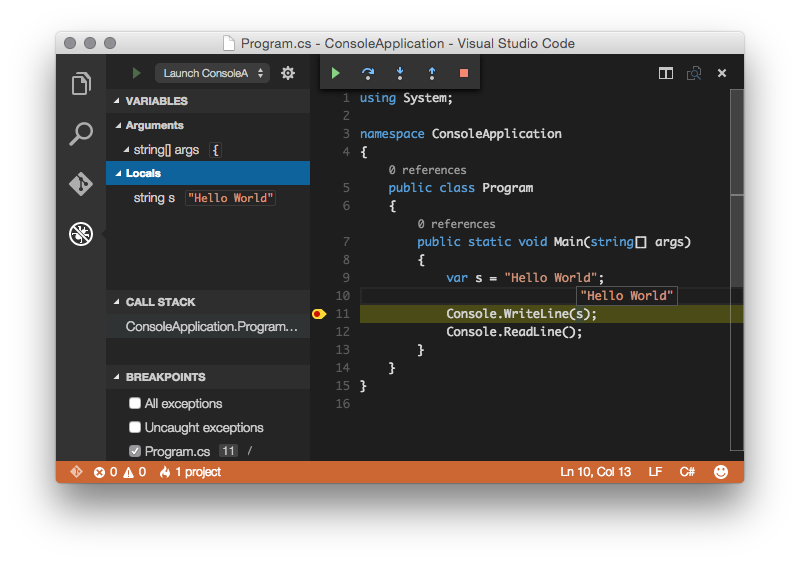The width and height of the screenshot is (800, 563).
Task: Open the Debug view
Action: pyautogui.click(x=81, y=234)
